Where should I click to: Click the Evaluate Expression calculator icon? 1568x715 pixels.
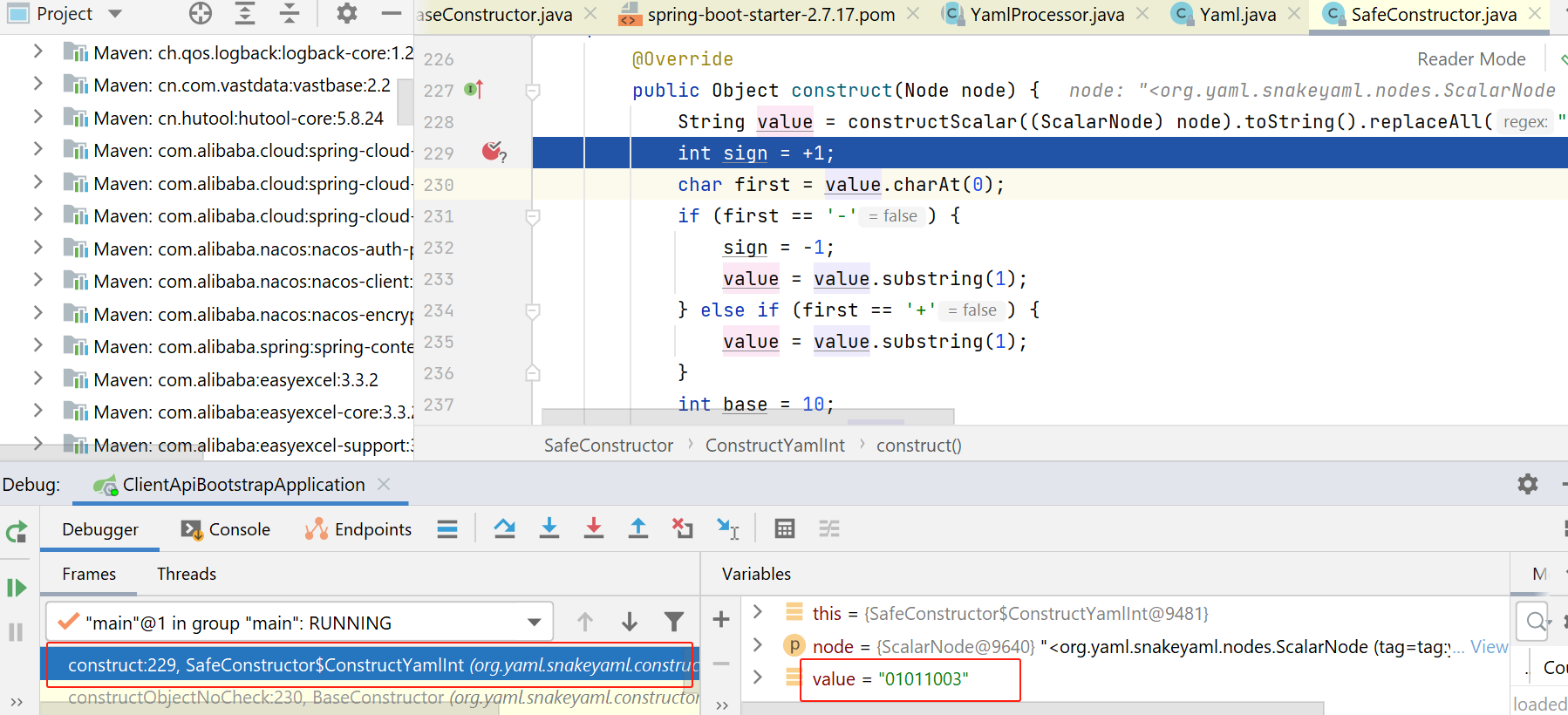pyautogui.click(x=784, y=528)
